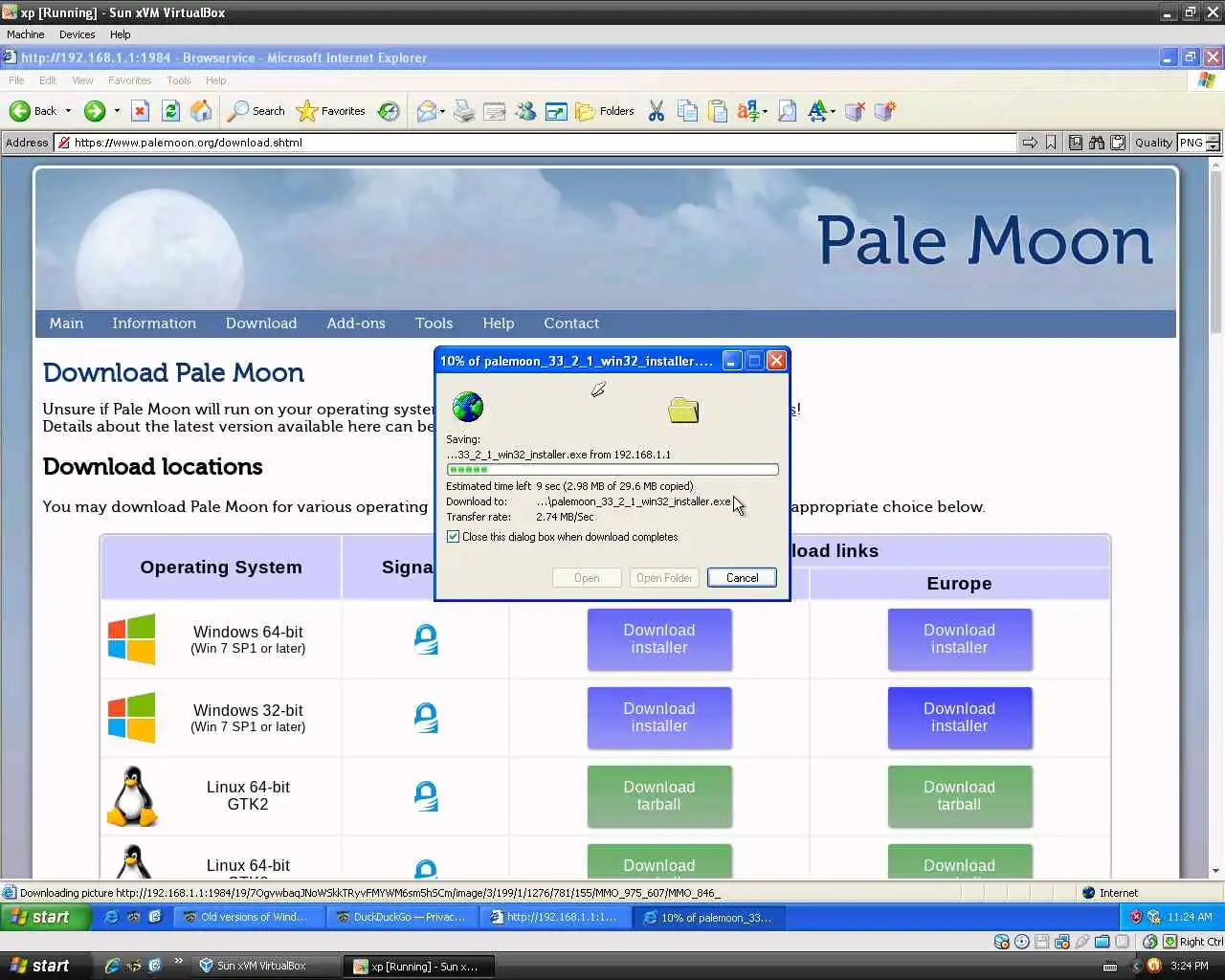The width and height of the screenshot is (1225, 980).
Task: Open History clock icon in toolbar
Action: [x=389, y=111]
